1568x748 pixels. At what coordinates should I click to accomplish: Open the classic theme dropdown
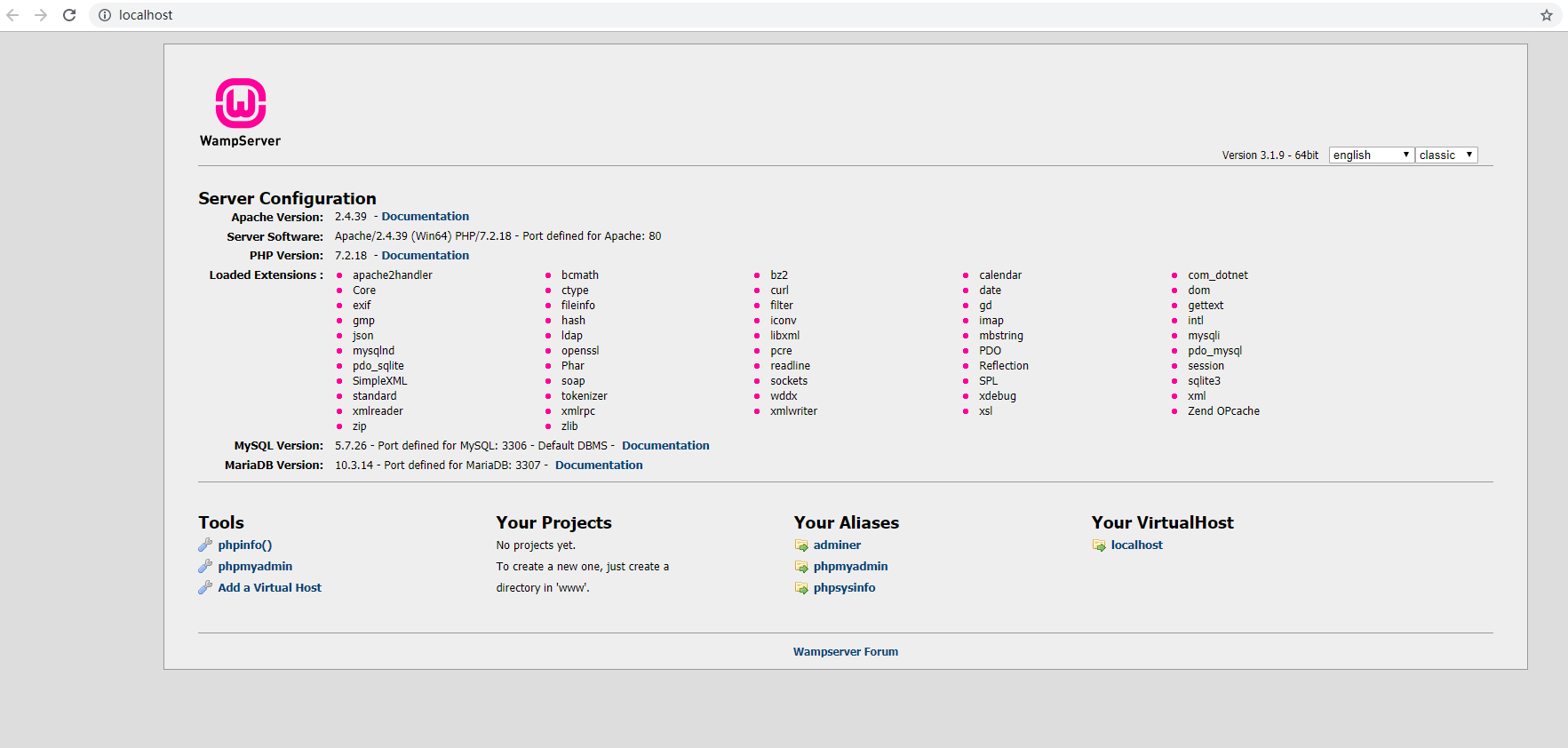[x=1446, y=155]
